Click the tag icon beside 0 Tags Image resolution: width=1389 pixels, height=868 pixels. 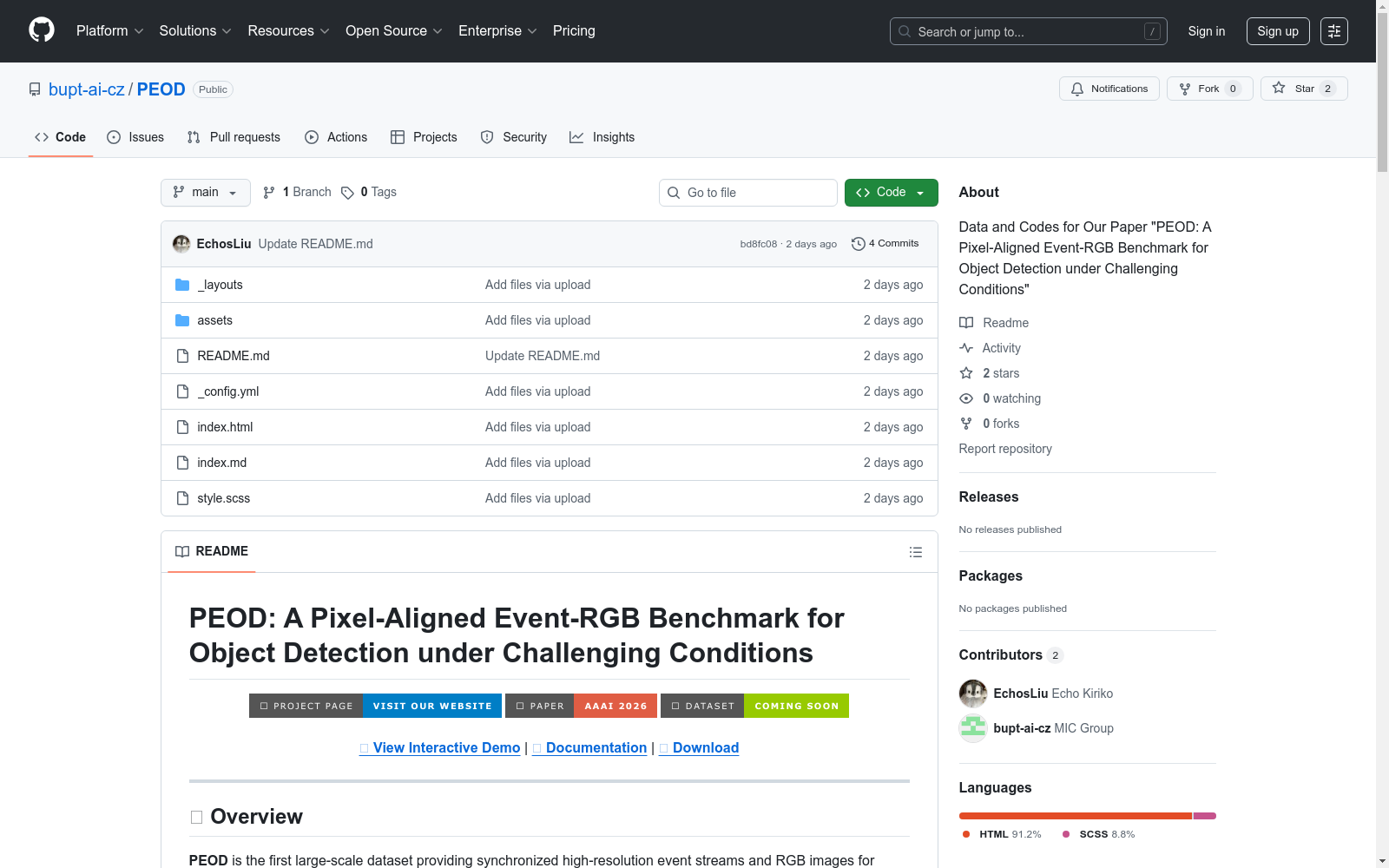(347, 193)
